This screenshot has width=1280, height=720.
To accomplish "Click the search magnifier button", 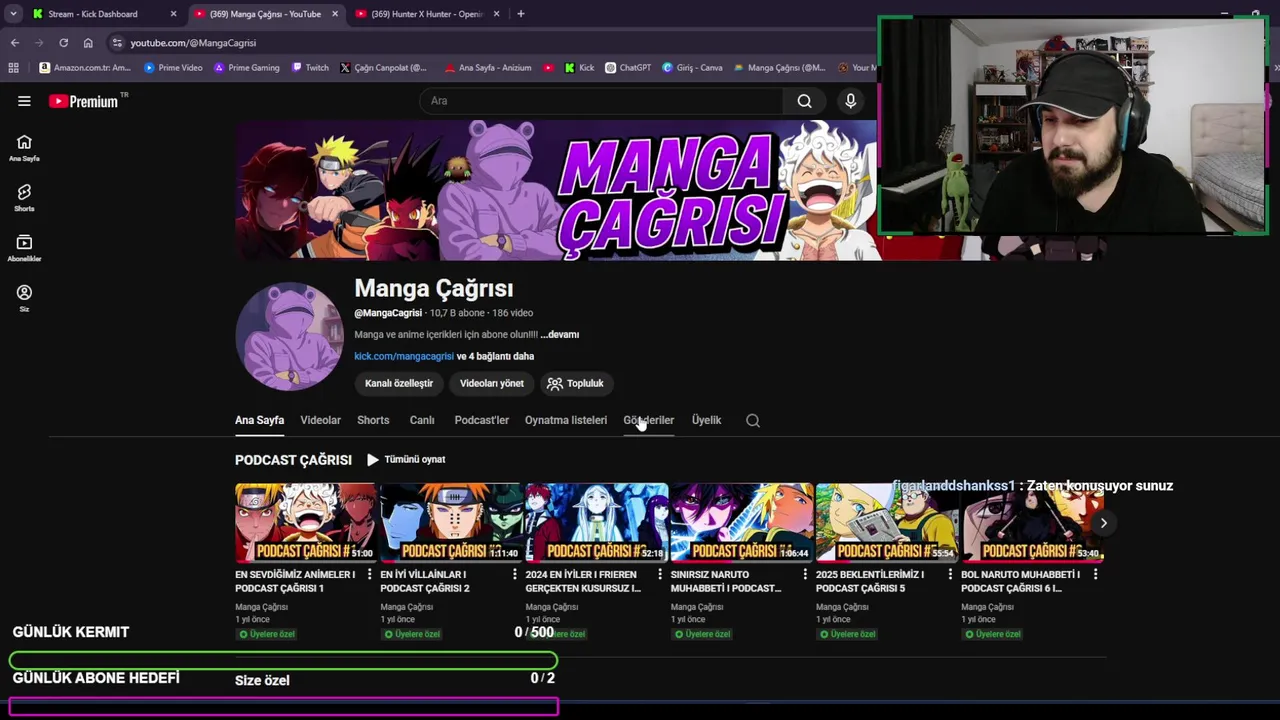I will [804, 101].
